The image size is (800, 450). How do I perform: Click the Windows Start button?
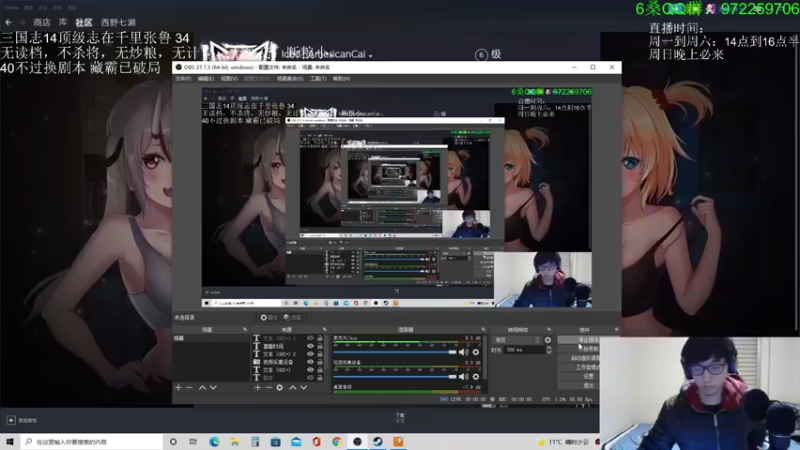10,442
